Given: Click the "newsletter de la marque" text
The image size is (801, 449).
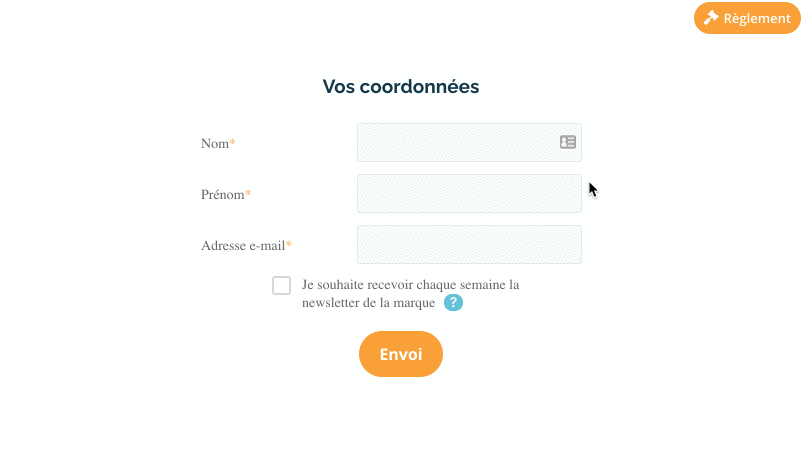Looking at the screenshot, I should pos(368,303).
